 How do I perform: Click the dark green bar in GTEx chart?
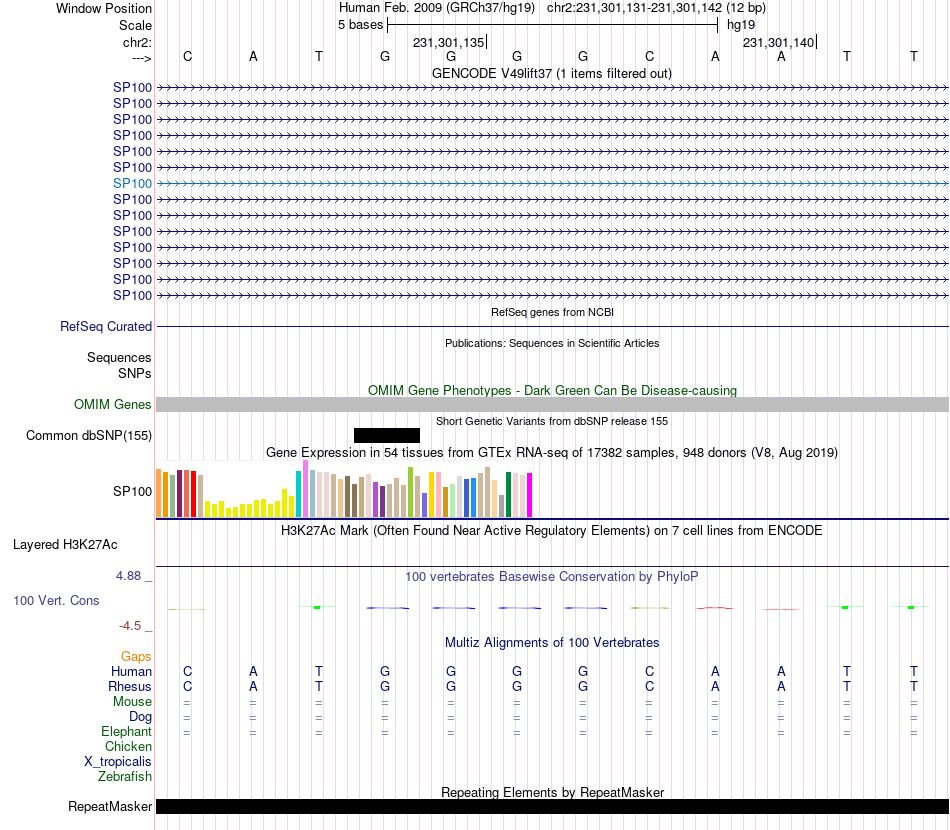[508, 494]
